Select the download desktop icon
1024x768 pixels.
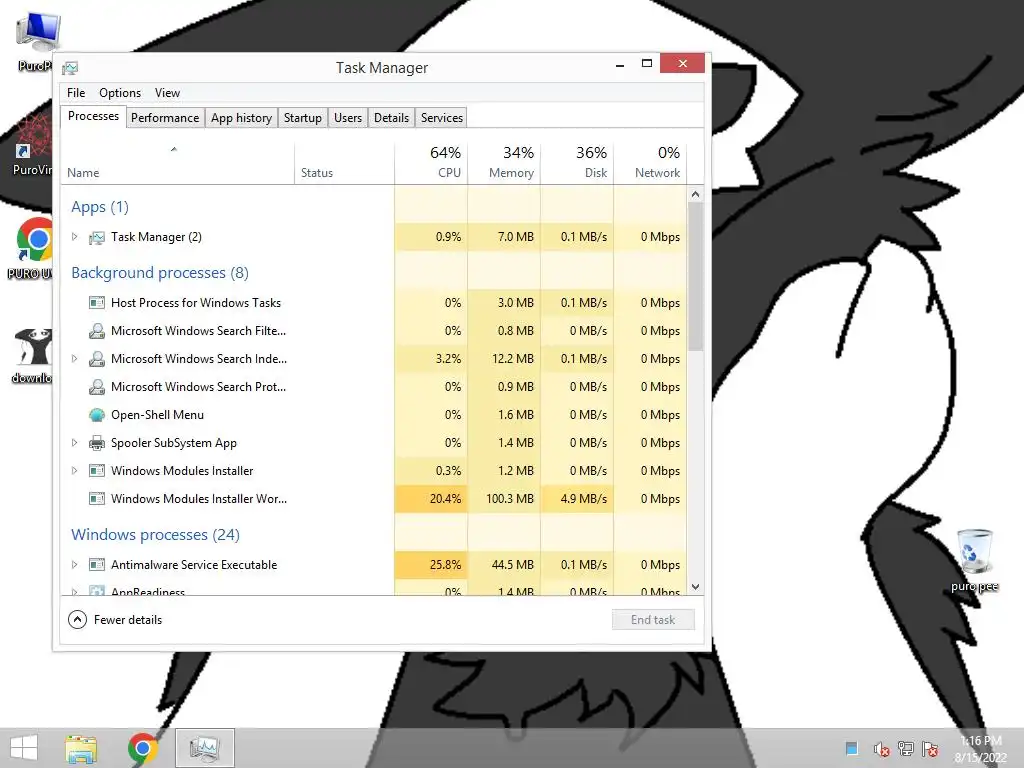[x=34, y=347]
